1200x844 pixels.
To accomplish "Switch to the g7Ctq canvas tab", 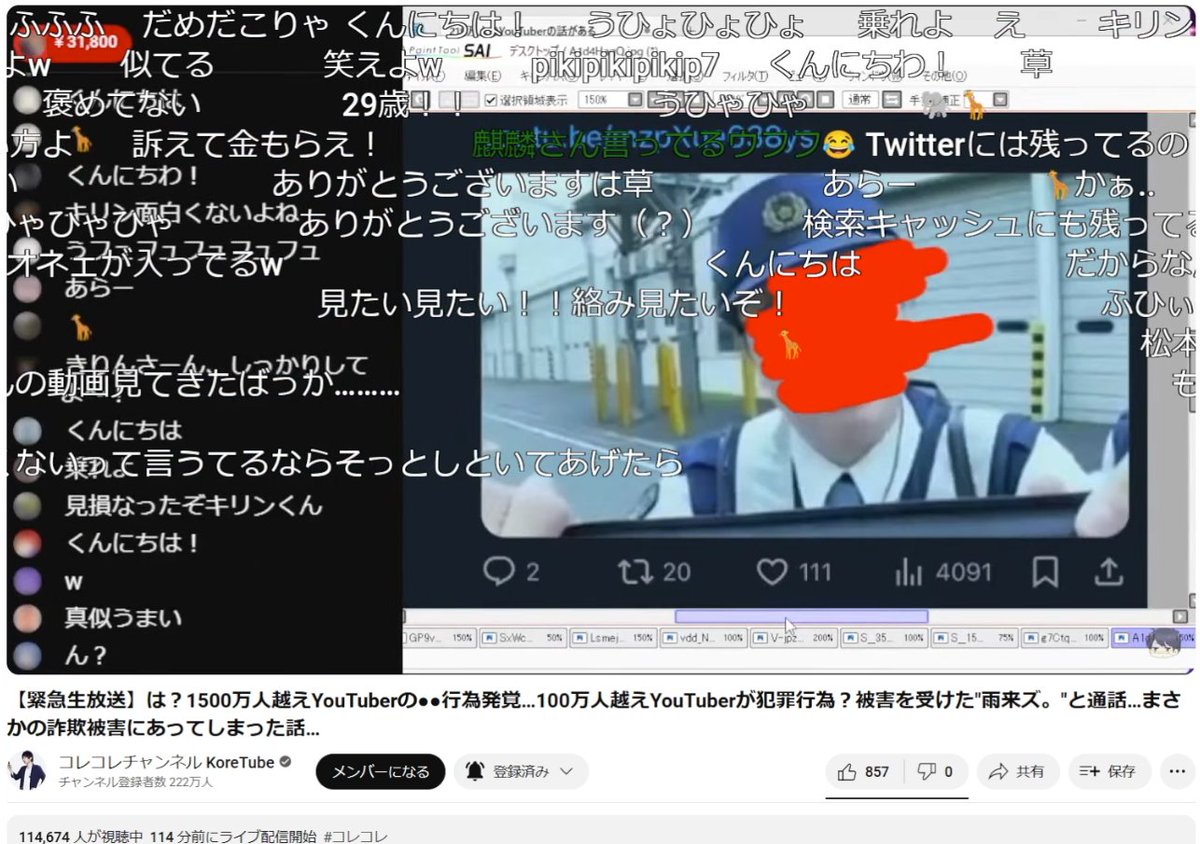I will pos(1065,637).
